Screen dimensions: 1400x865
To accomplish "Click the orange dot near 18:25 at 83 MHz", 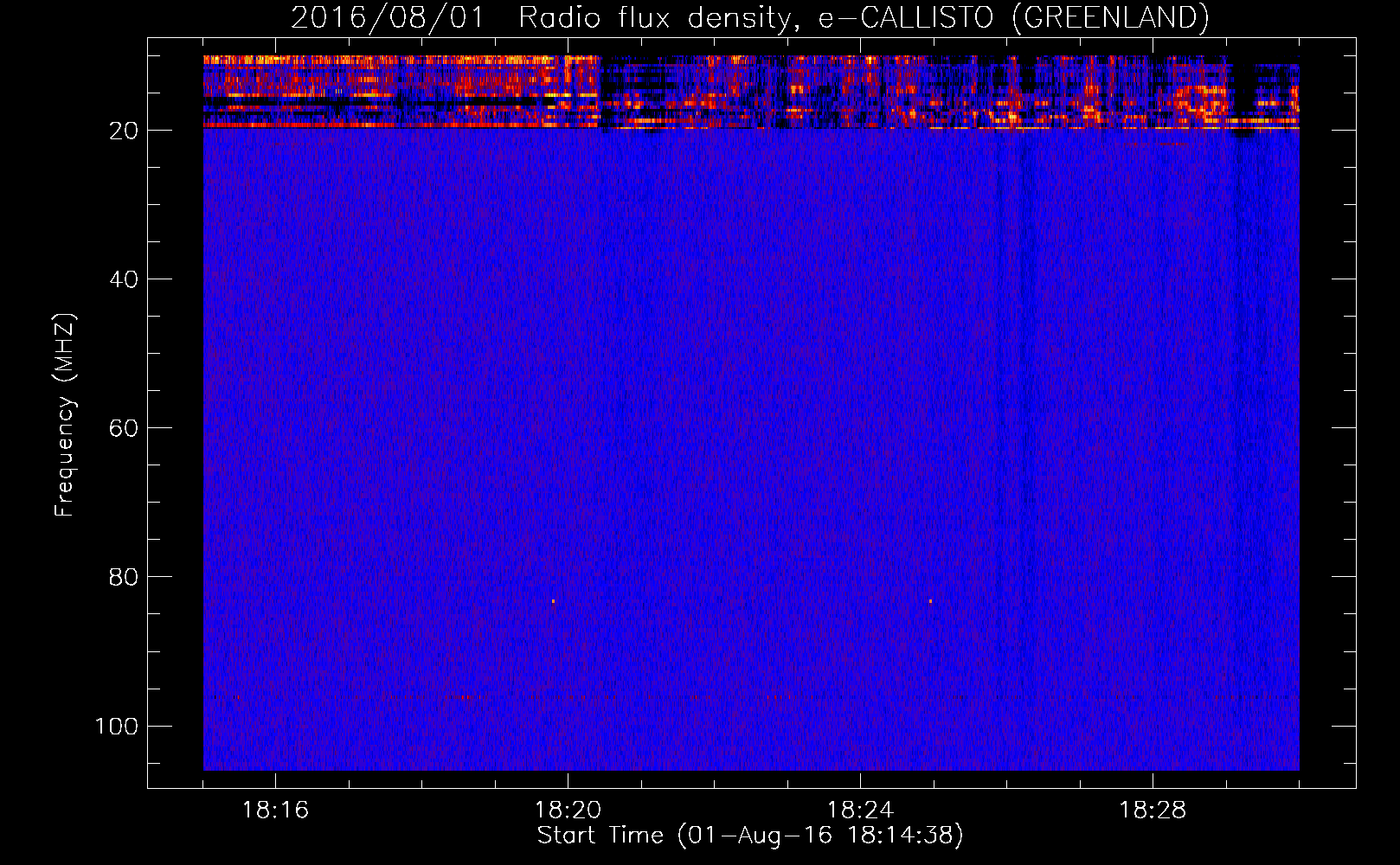I will click(930, 601).
